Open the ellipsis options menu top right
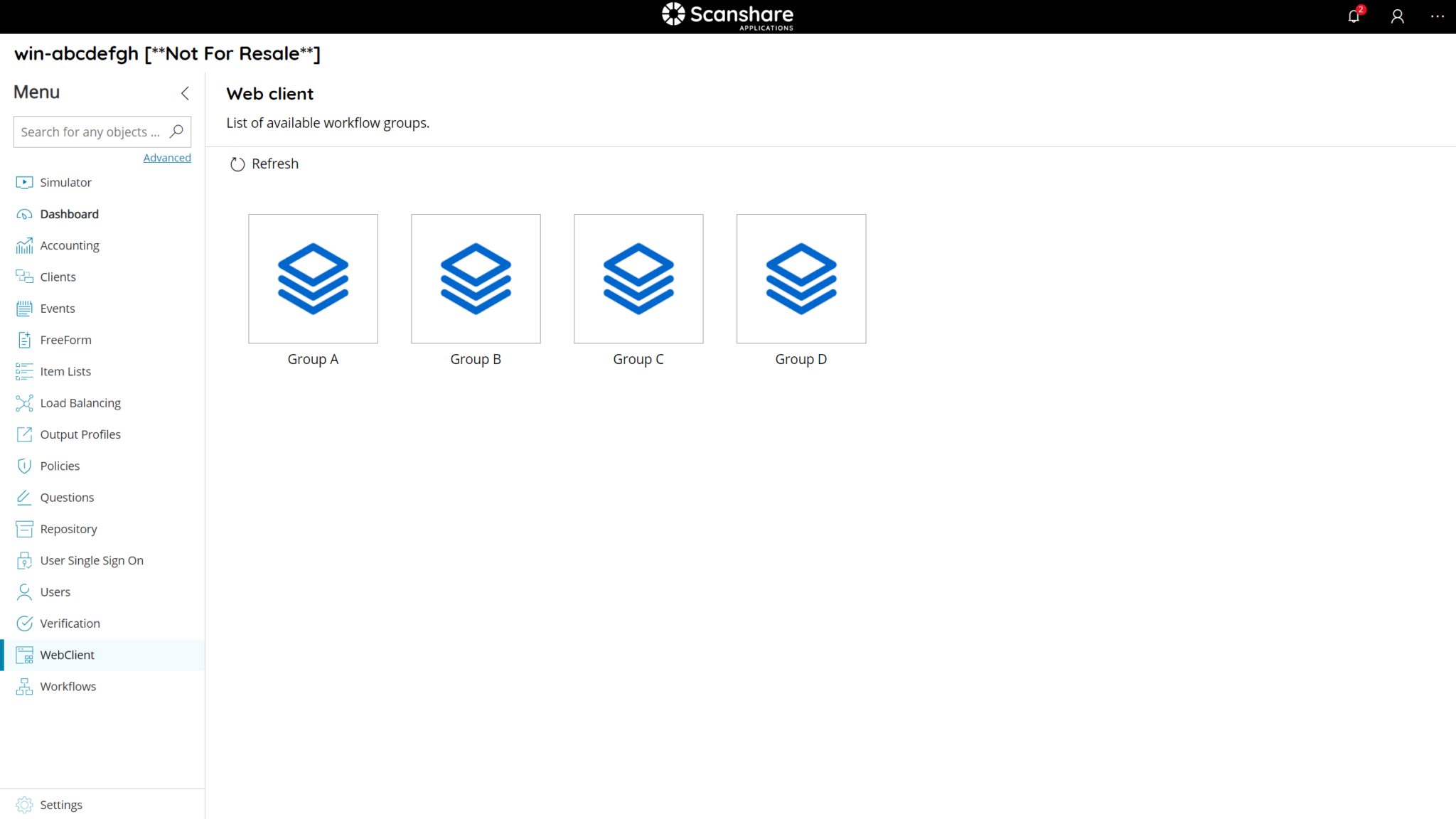The image size is (1456, 819). tap(1438, 16)
